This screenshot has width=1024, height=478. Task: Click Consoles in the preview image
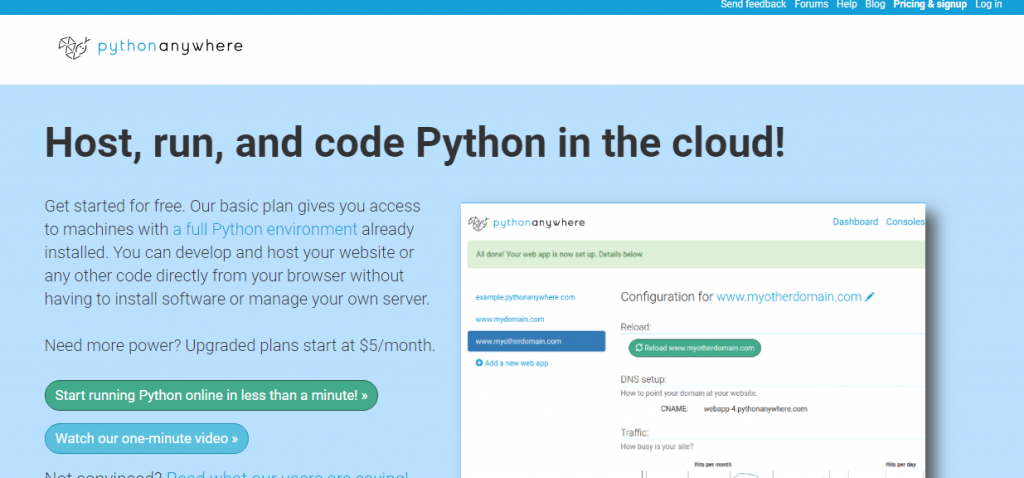905,222
